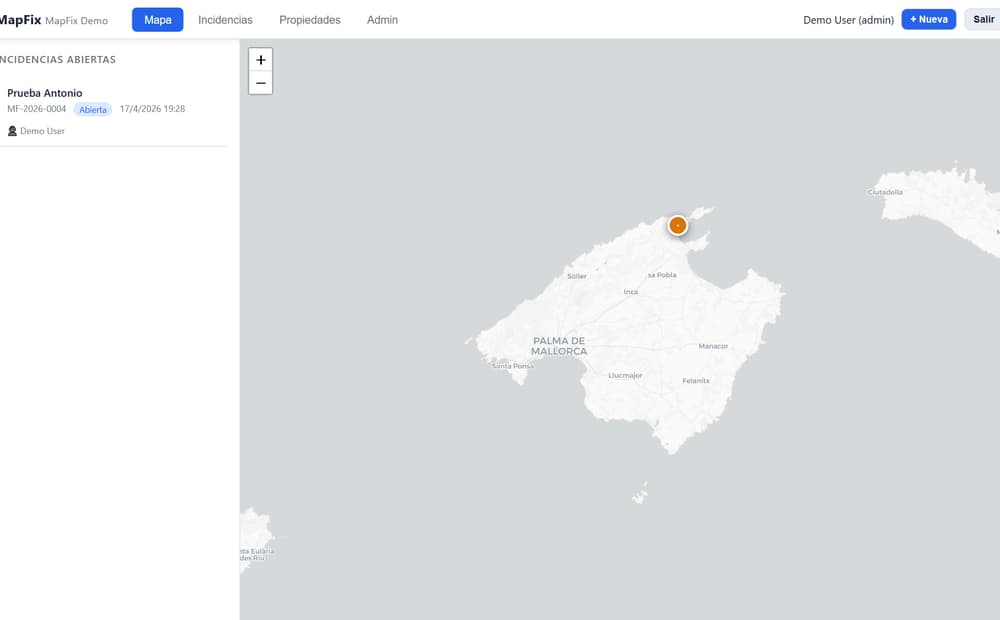The width and height of the screenshot is (1000, 620).
Task: Open the Incidencias tab
Action: [225, 20]
